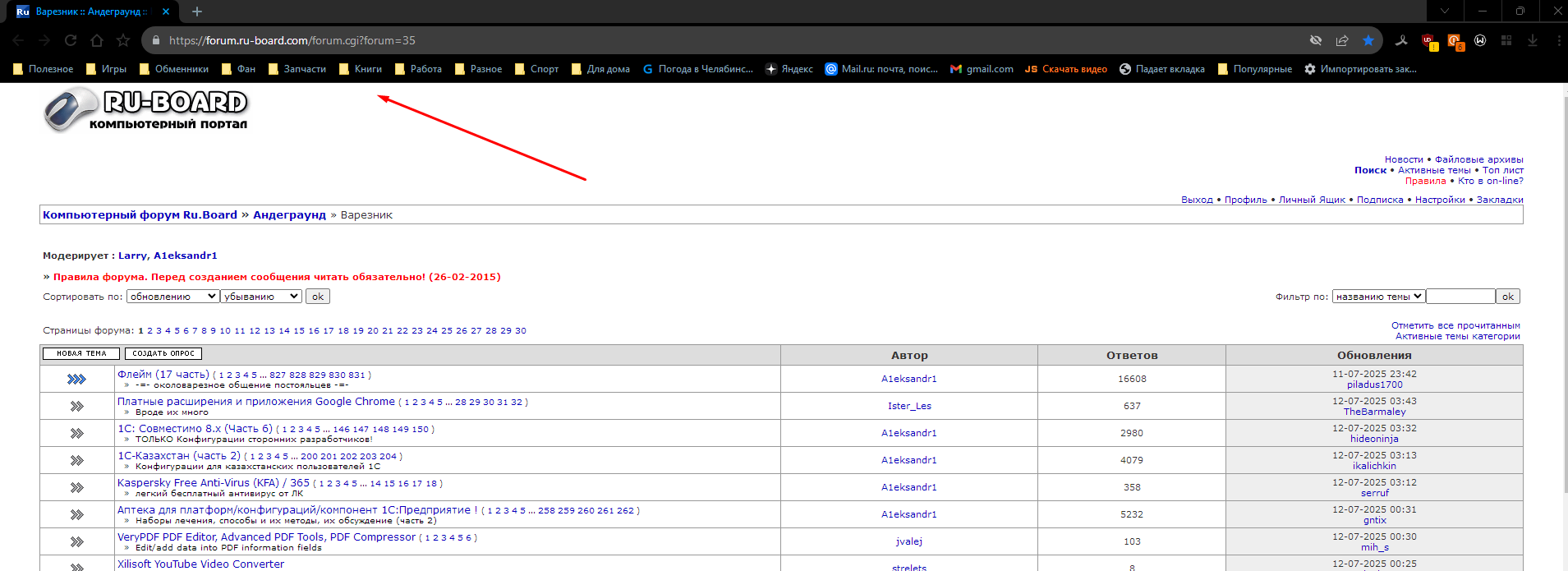Click arrows icon of Флейм topic row
This screenshot has width=1568, height=571.
coord(76,379)
